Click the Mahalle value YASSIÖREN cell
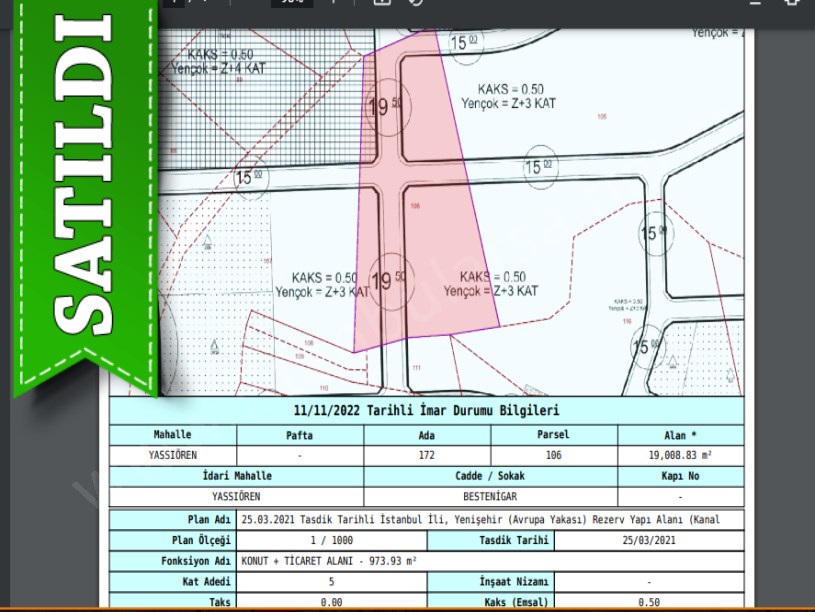The width and height of the screenshot is (815, 612). [173, 455]
